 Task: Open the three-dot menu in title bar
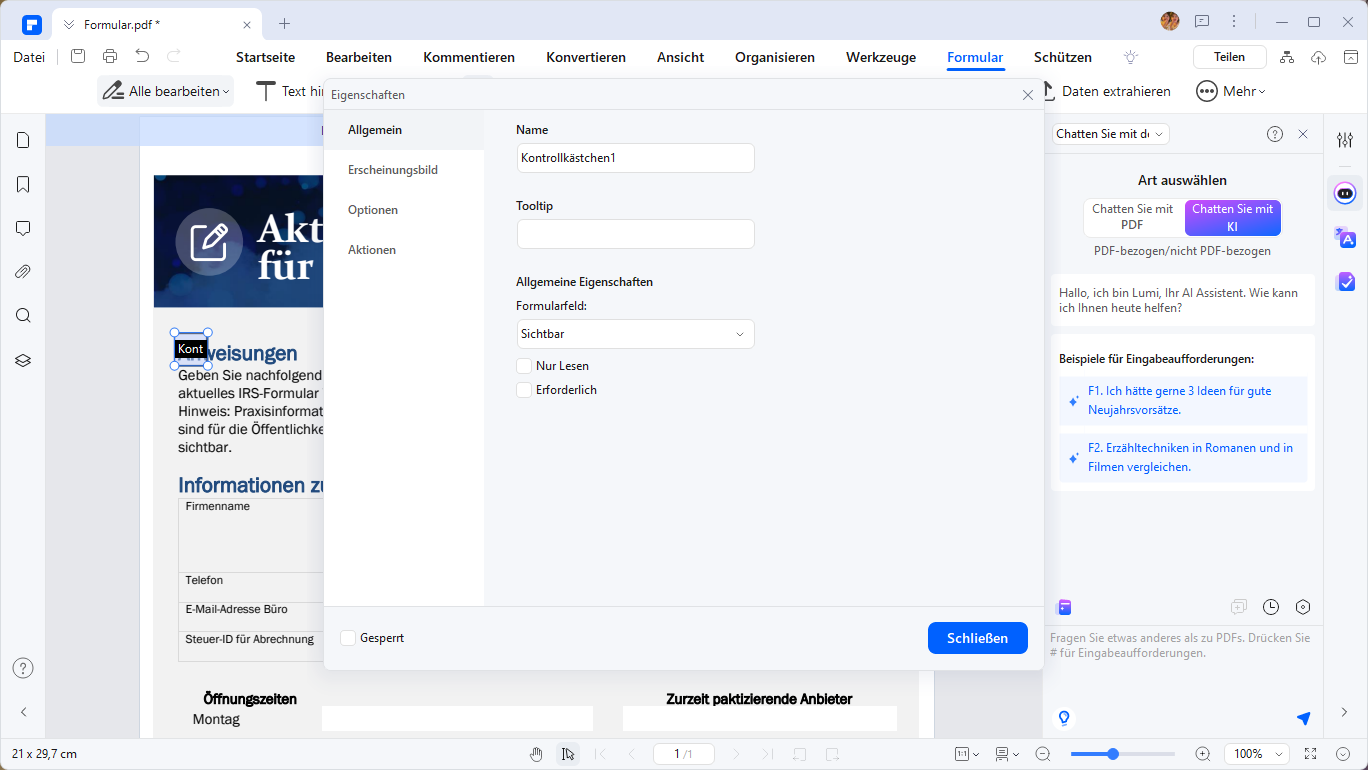point(1234,21)
